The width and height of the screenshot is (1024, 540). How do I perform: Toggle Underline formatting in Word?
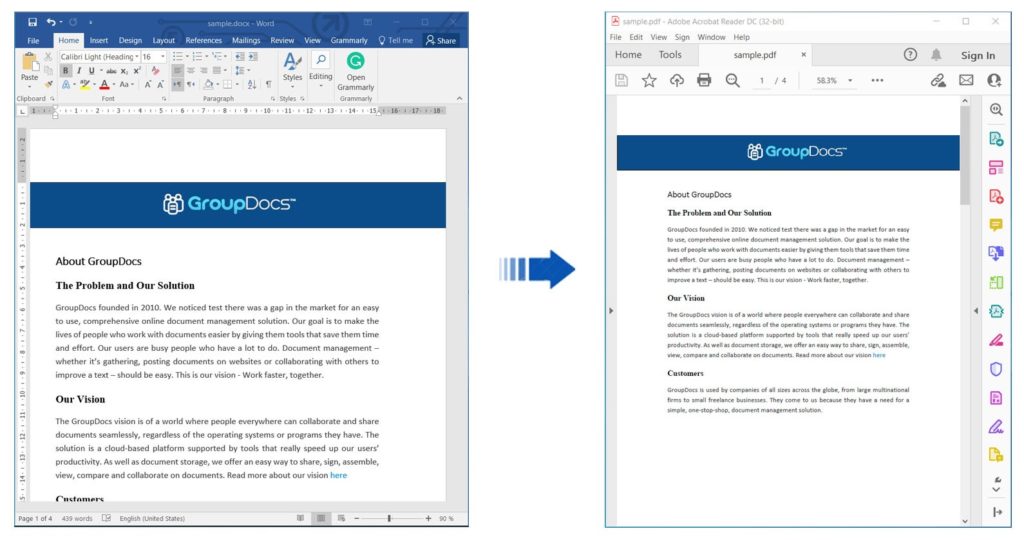(x=91, y=71)
